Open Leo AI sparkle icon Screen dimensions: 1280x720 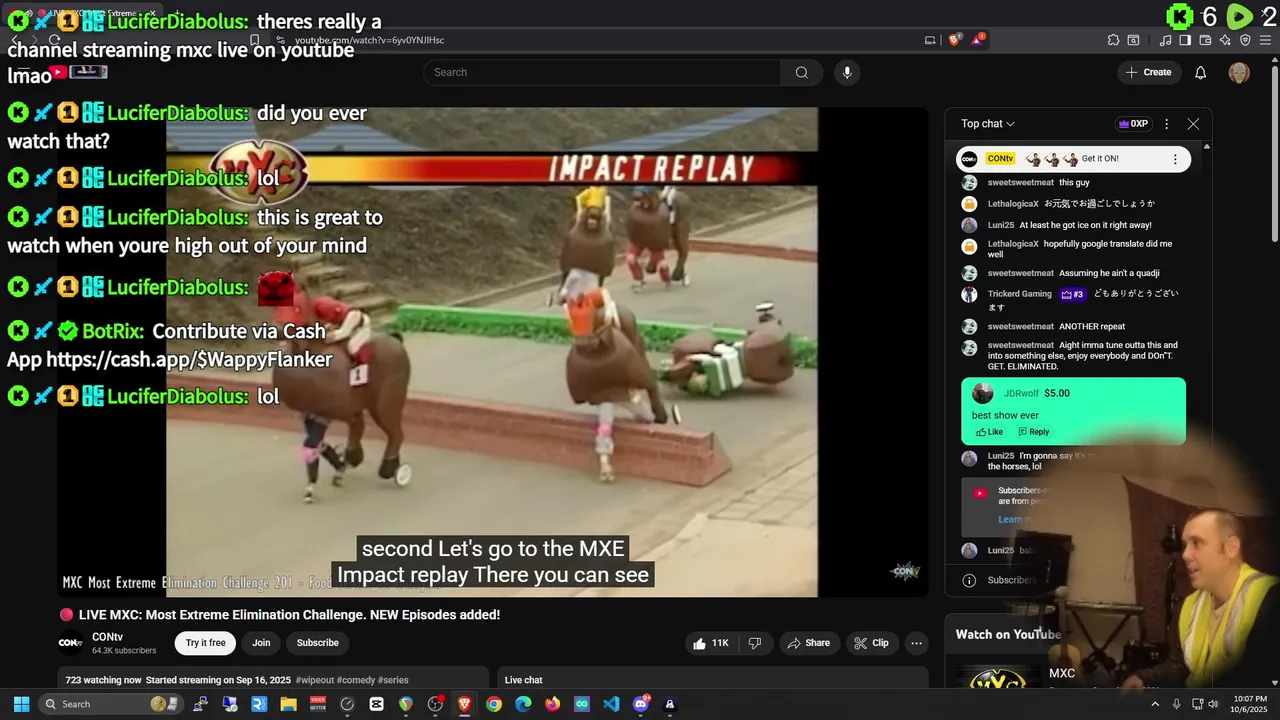click(1225, 40)
